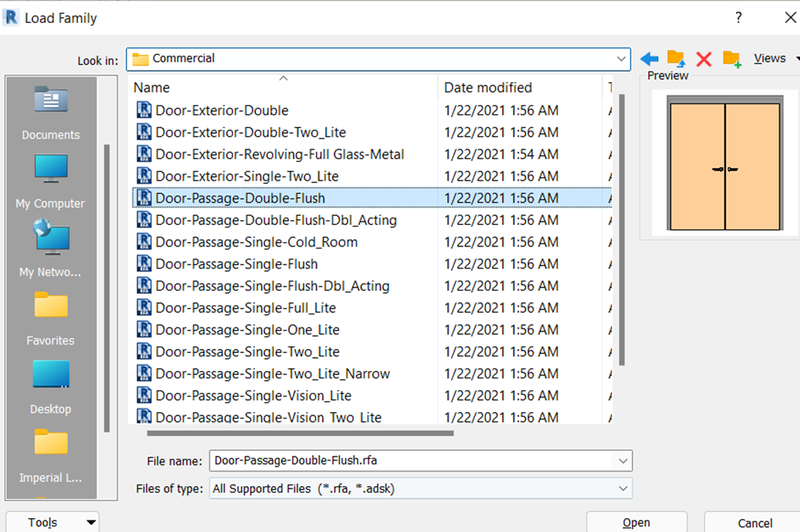800x532 pixels.
Task: Go back using the blue arrow icon
Action: tap(649, 59)
